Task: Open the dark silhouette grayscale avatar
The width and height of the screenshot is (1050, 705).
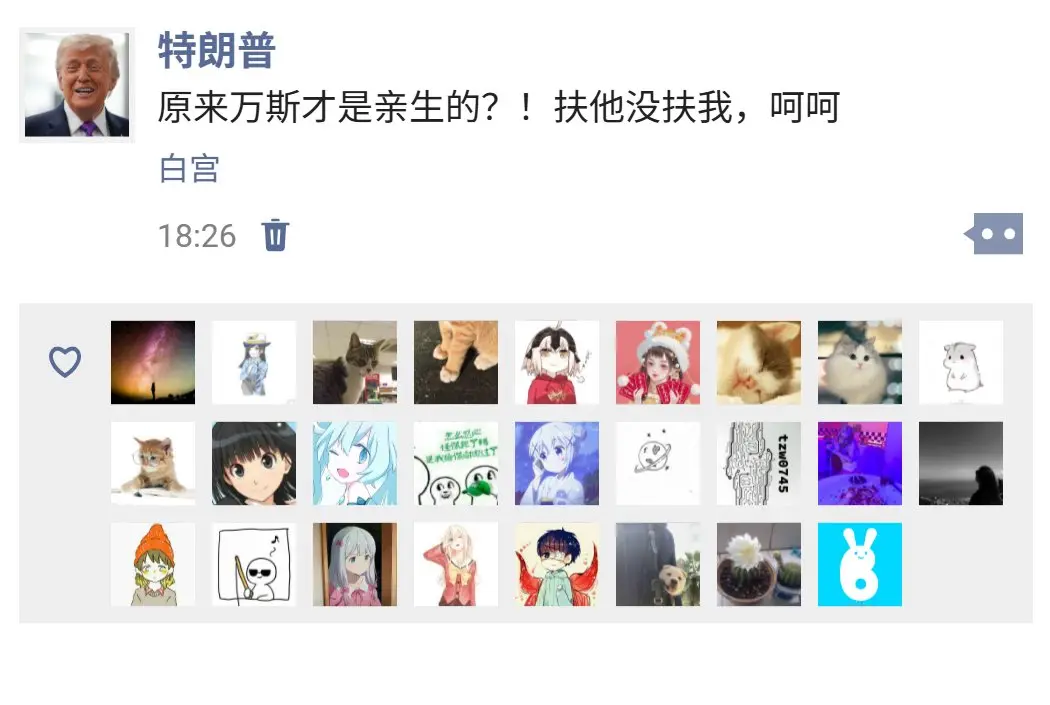Action: click(x=961, y=463)
